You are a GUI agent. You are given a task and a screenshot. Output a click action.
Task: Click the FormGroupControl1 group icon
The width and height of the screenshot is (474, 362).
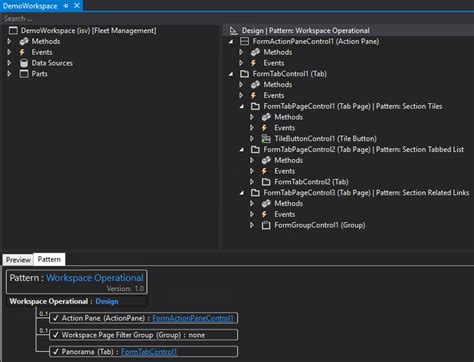[x=266, y=225]
